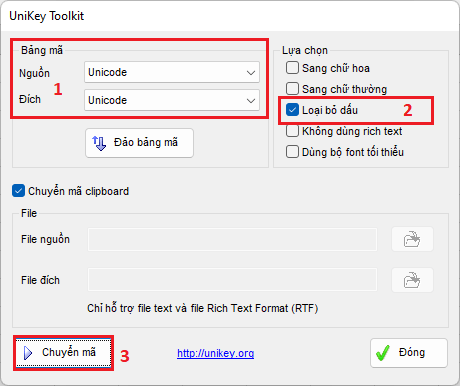Viewport: 460px width, 386px height.
Task: Open File đích browse folder icon
Action: [x=412, y=280]
